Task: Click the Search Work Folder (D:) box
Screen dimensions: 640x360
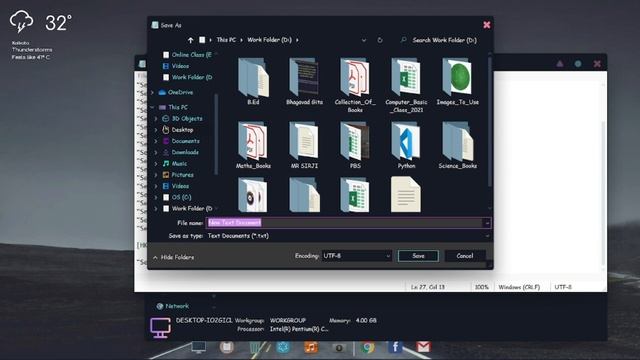Action: point(439,40)
